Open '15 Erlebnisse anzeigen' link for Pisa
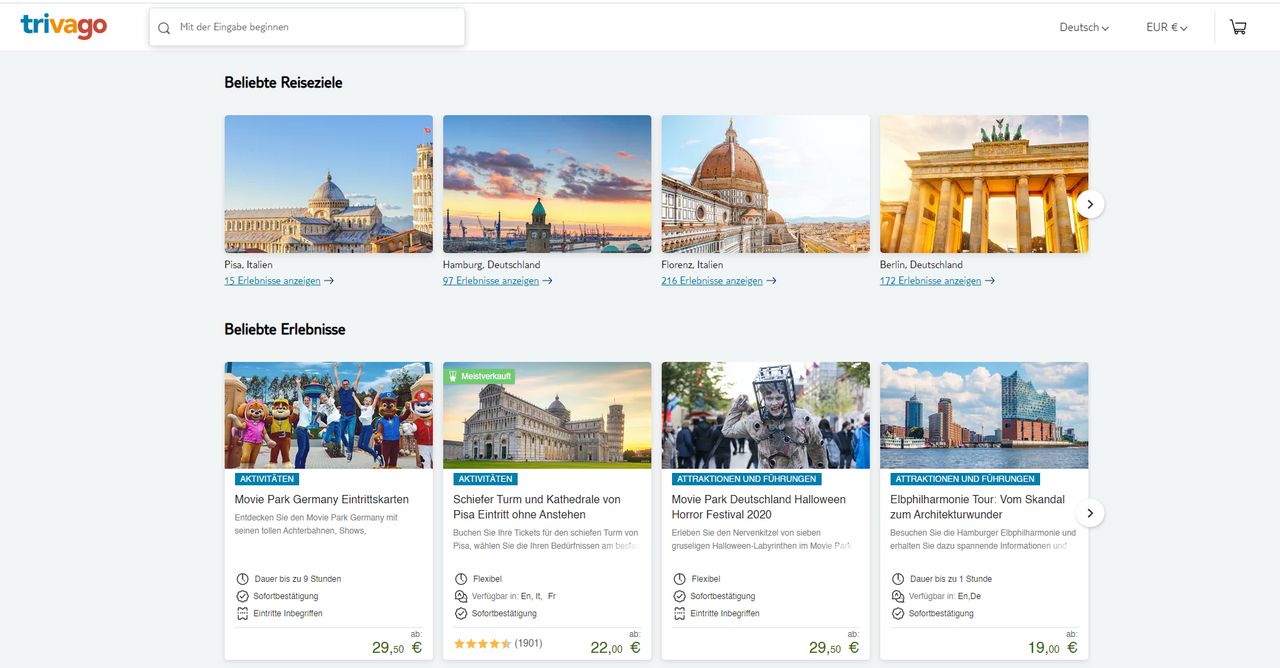Viewport: 1280px width, 668px height. 273,281
